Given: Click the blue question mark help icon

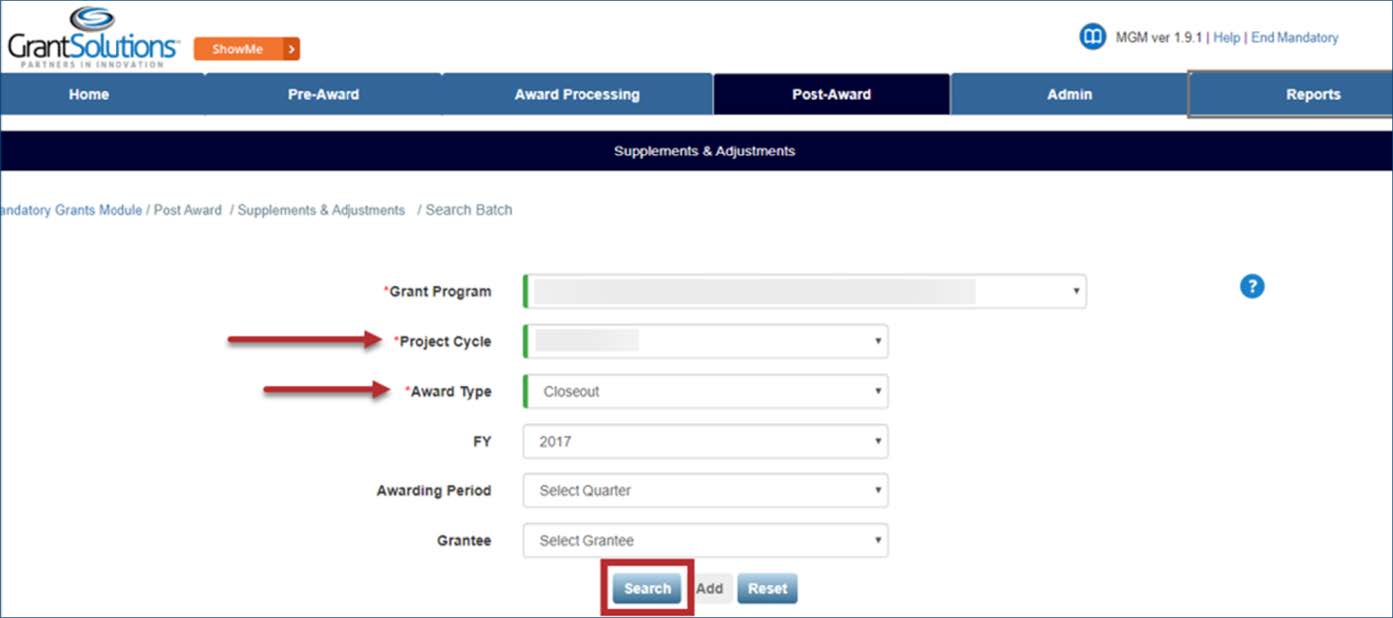Looking at the screenshot, I should tap(1251, 287).
